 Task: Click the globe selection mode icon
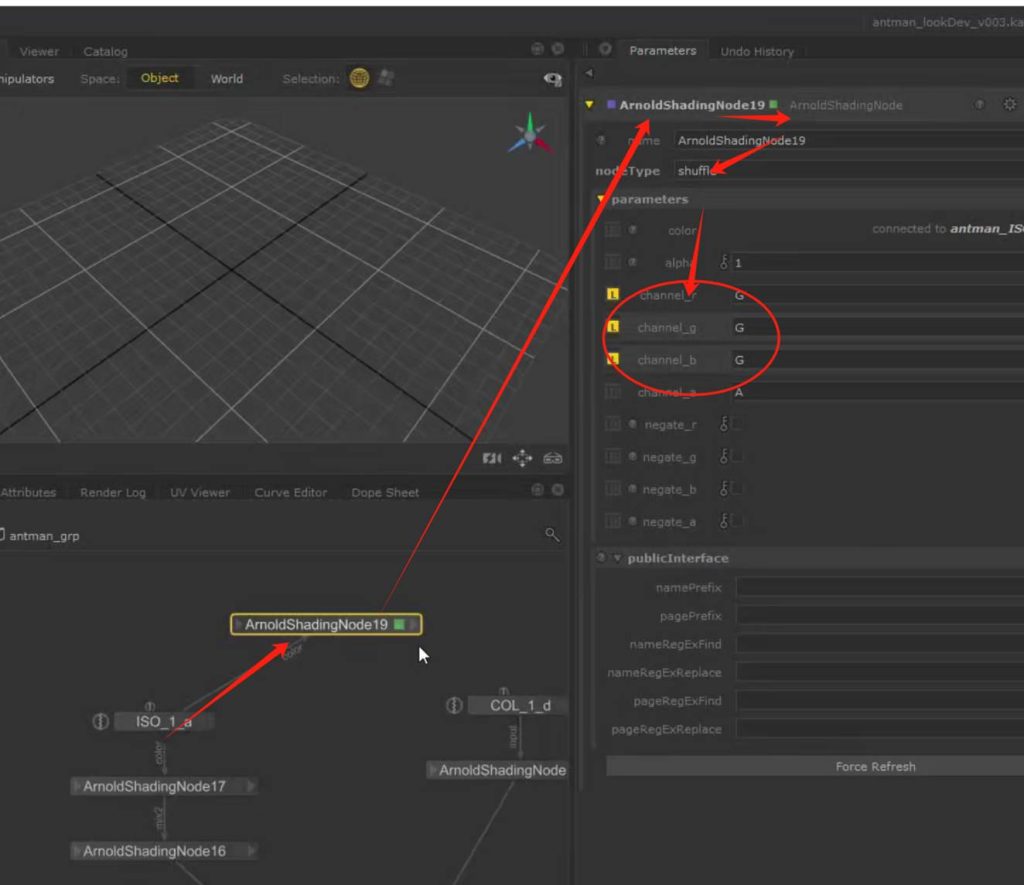click(359, 79)
